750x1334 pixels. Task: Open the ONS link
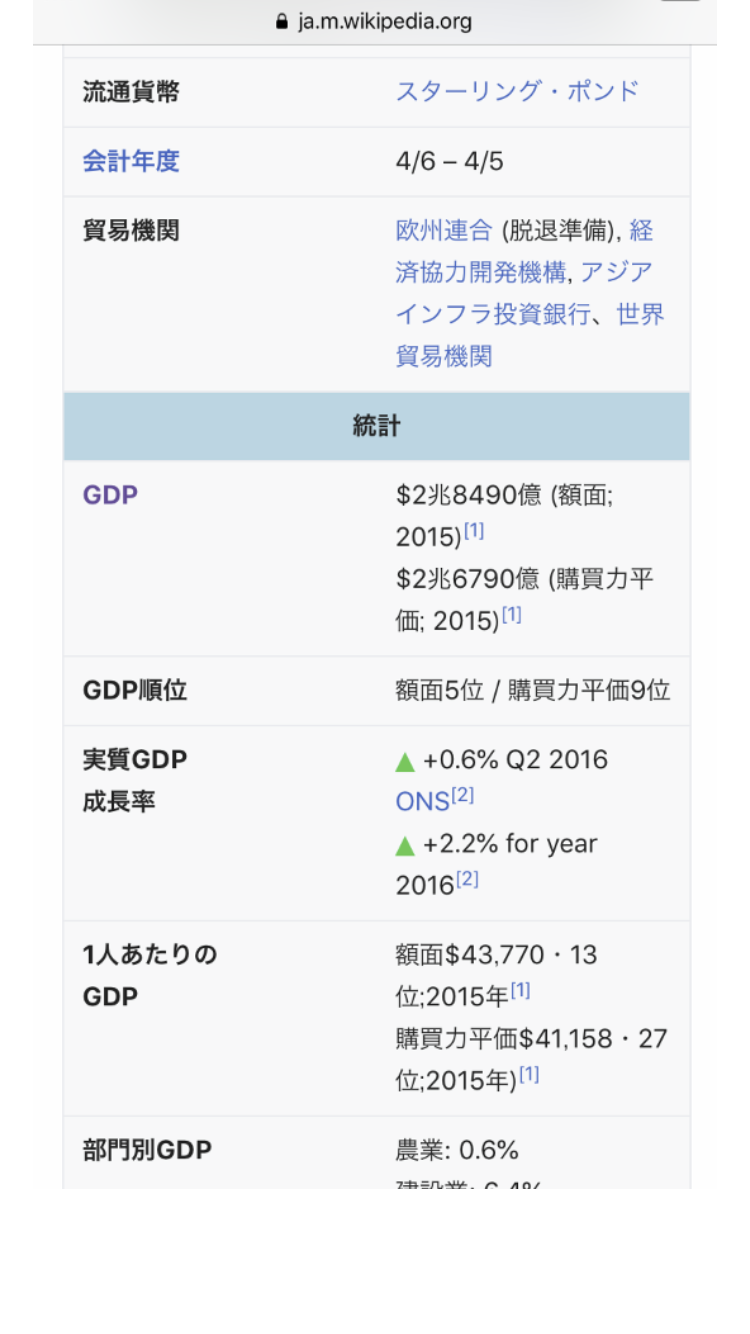(422, 802)
